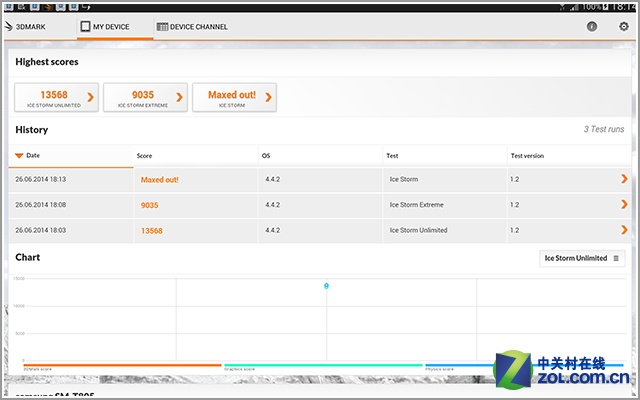Viewport: 640px width, 400px height.
Task: Open the 3DMARK home tab
Action: click(x=25, y=27)
